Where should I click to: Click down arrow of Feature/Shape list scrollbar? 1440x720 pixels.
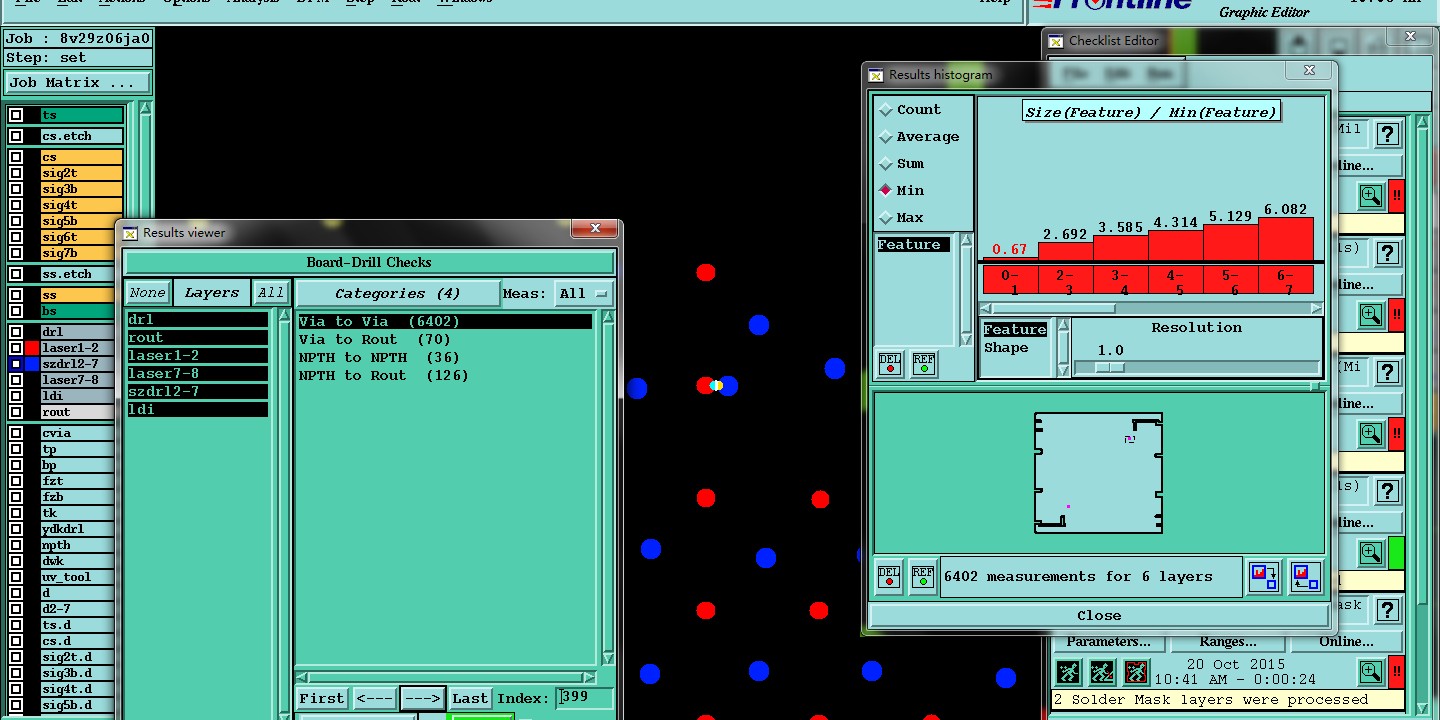coord(1064,371)
